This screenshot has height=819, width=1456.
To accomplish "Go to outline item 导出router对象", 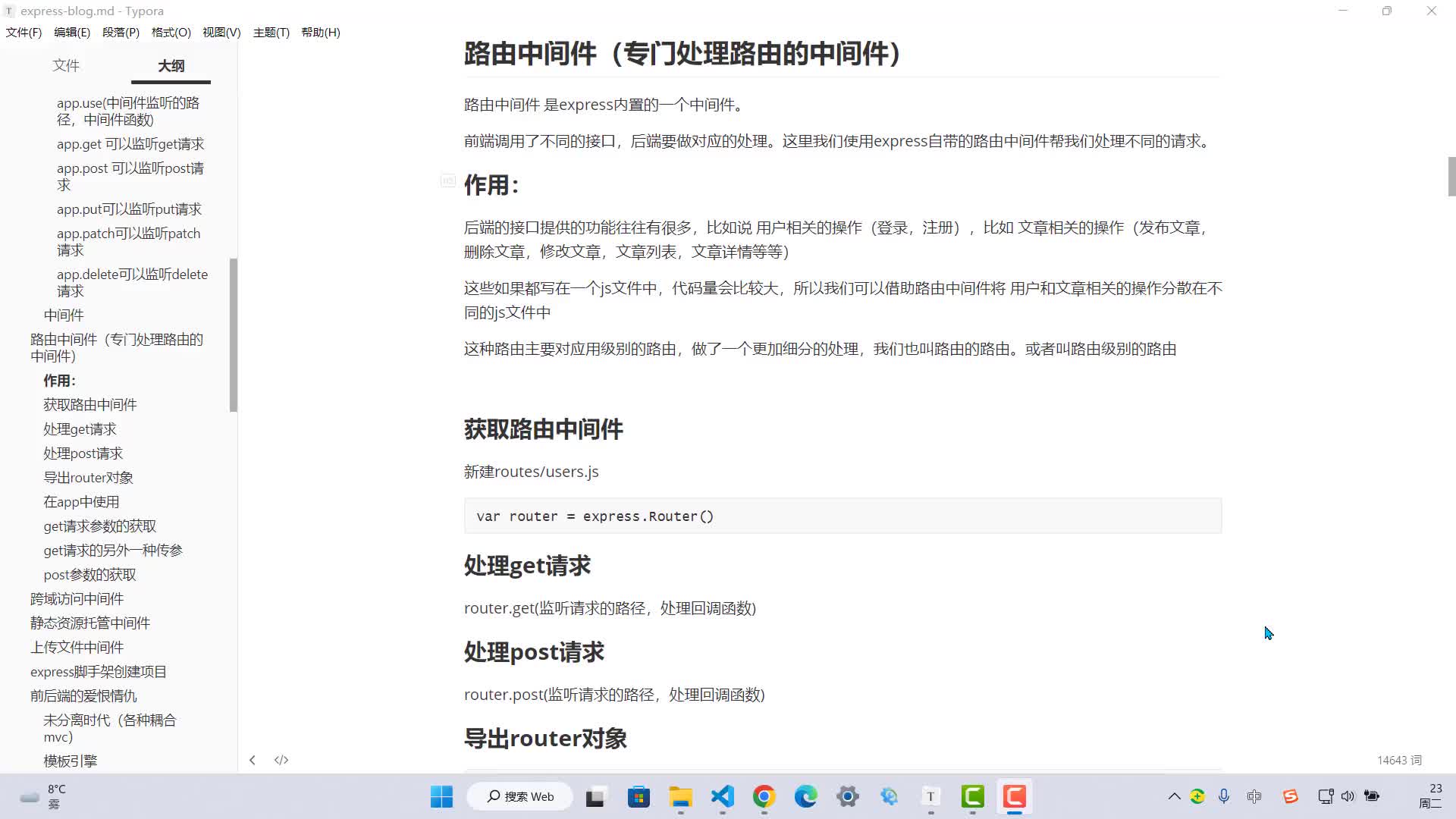I will (x=88, y=477).
